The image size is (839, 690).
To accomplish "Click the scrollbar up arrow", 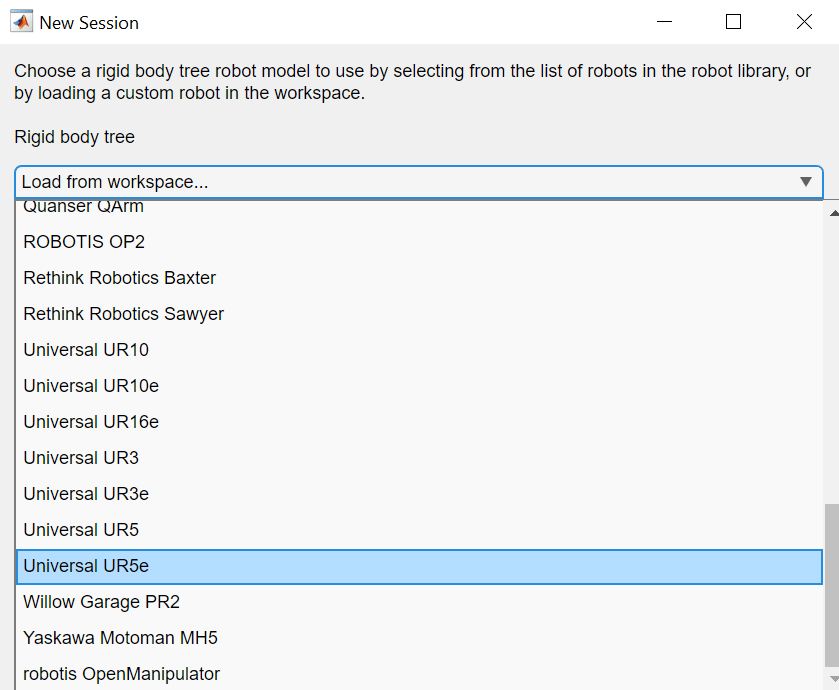I will tap(832, 212).
